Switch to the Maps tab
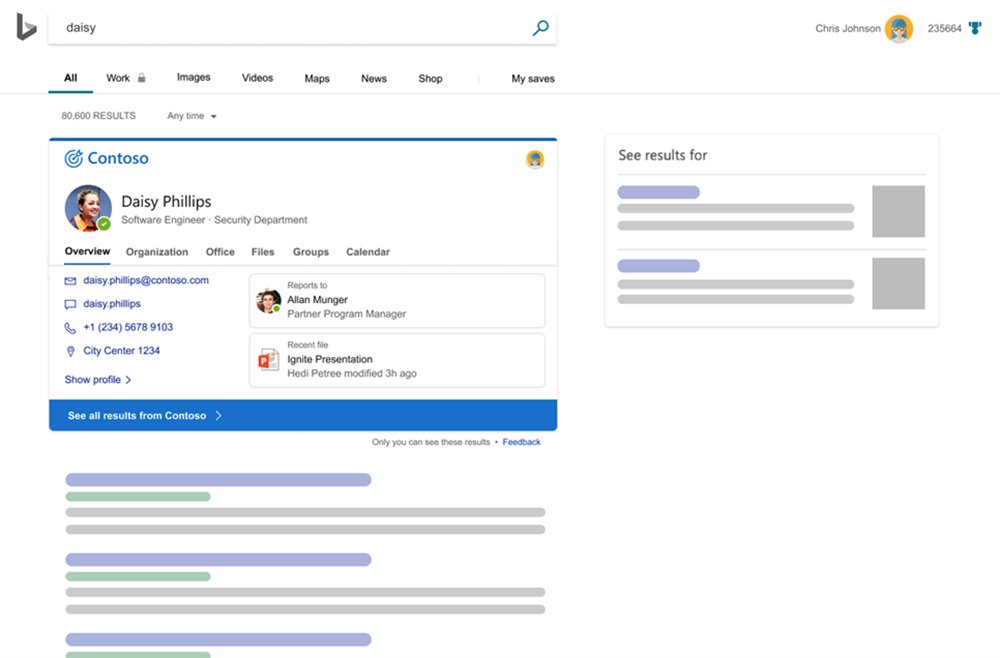This screenshot has width=1000, height=658. tap(317, 78)
